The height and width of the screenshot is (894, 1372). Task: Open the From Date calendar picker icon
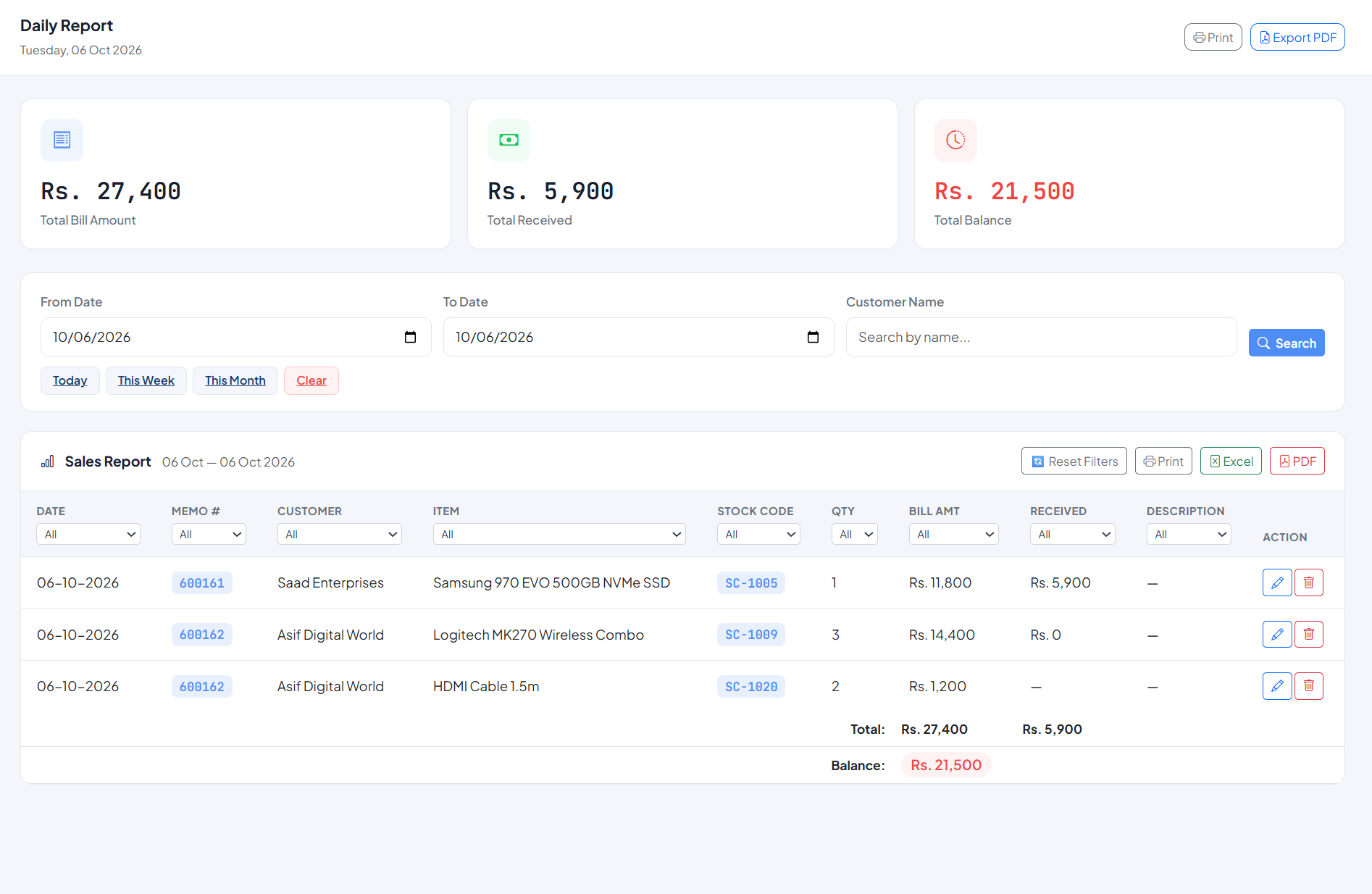click(x=410, y=337)
